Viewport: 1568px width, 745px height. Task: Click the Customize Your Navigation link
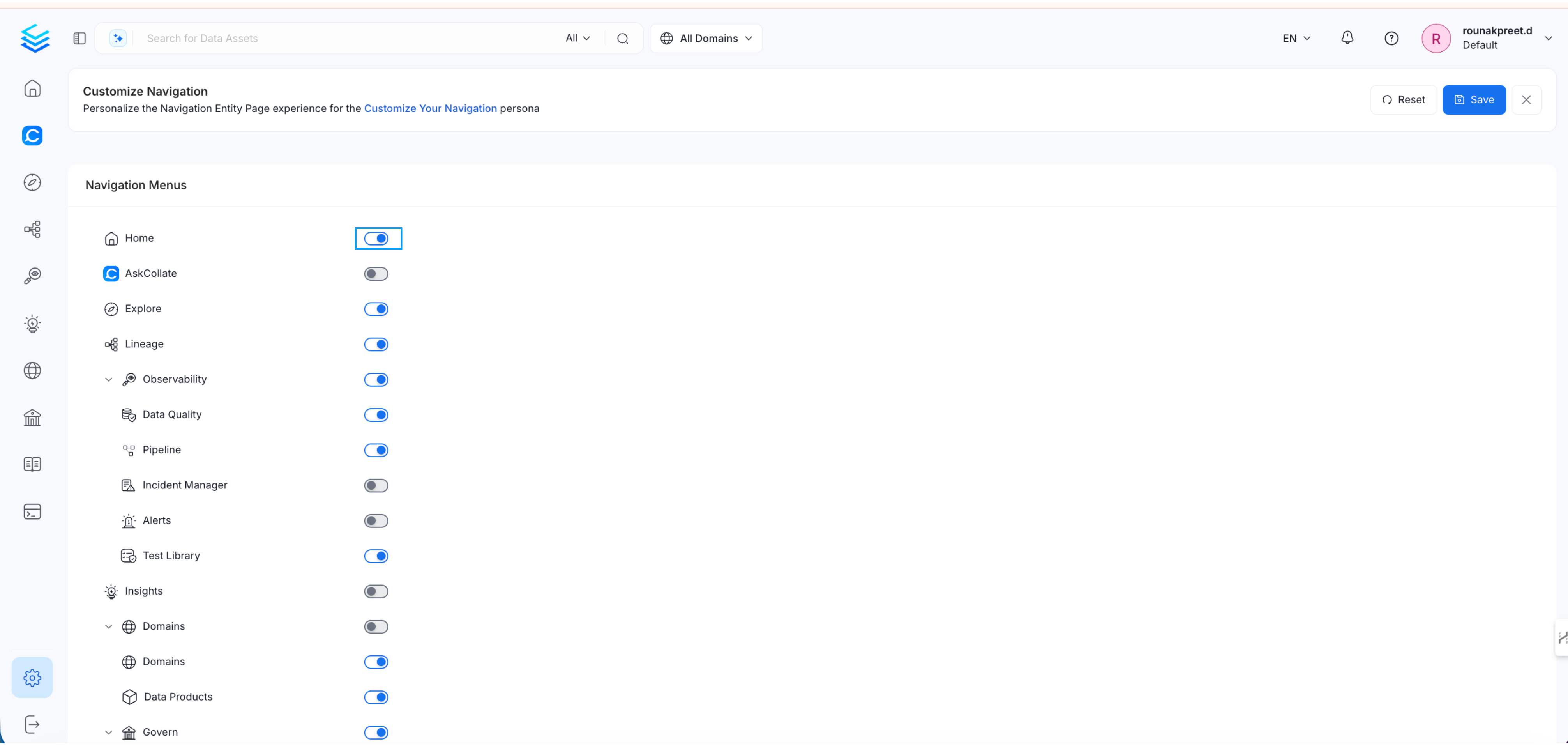[x=431, y=108]
